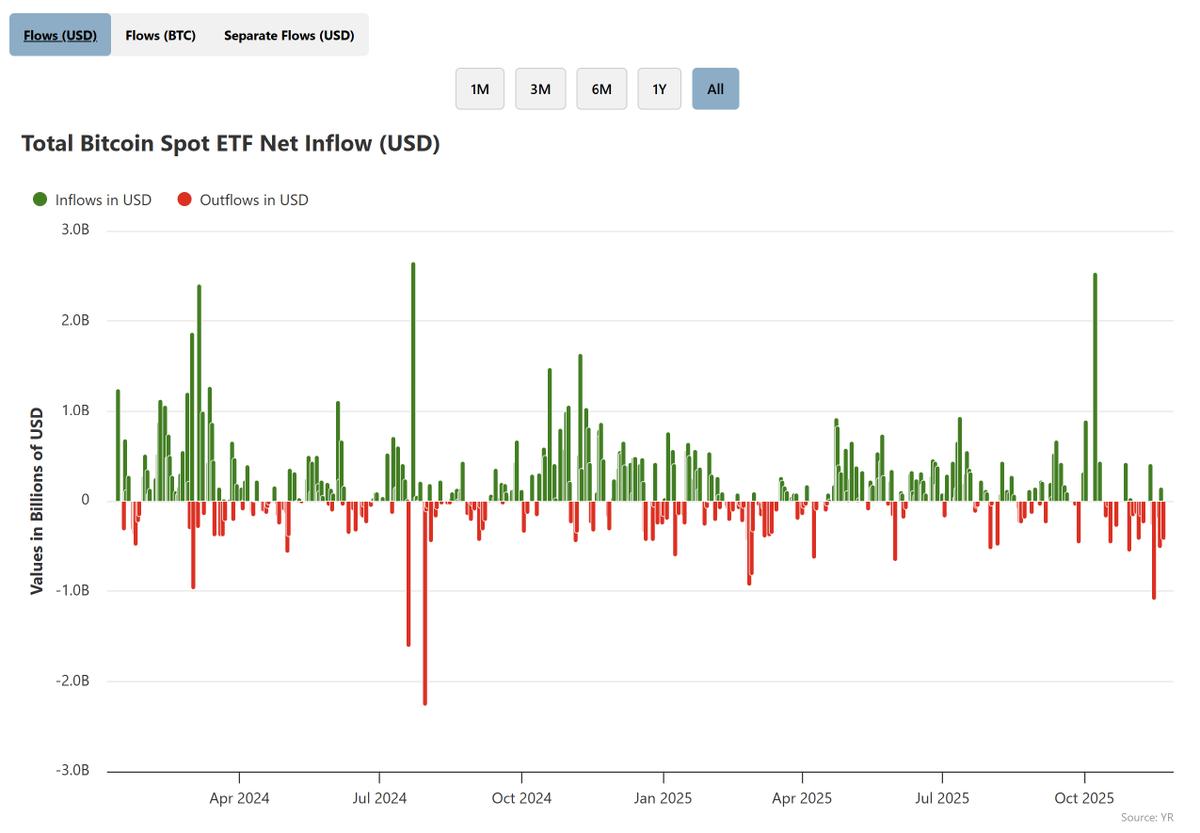The height and width of the screenshot is (833, 1200).
Task: Click the 3.0B y-axis label
Action: pos(73,231)
